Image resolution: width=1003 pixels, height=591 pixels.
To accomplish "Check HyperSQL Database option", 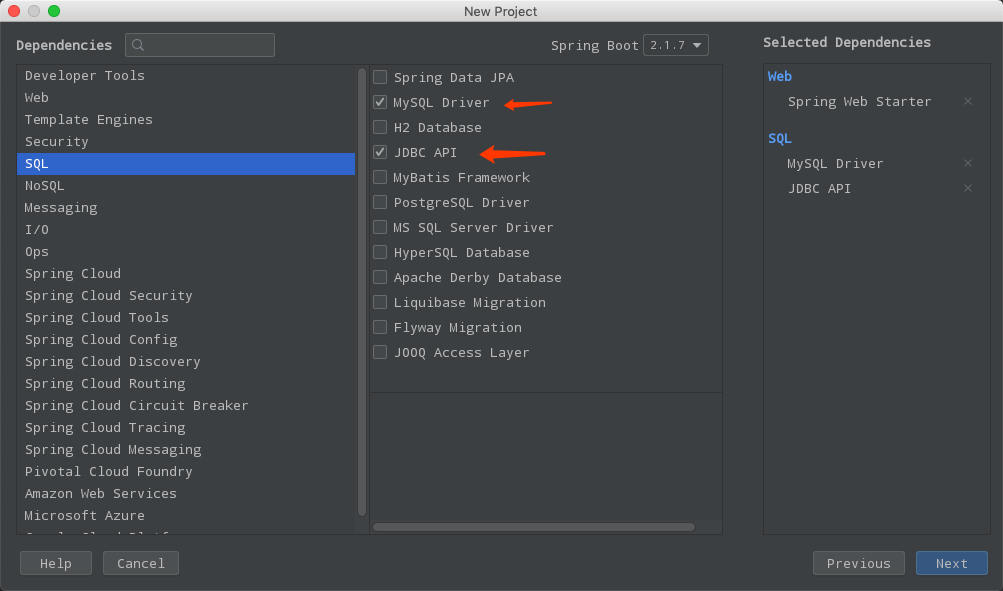I will pos(380,252).
